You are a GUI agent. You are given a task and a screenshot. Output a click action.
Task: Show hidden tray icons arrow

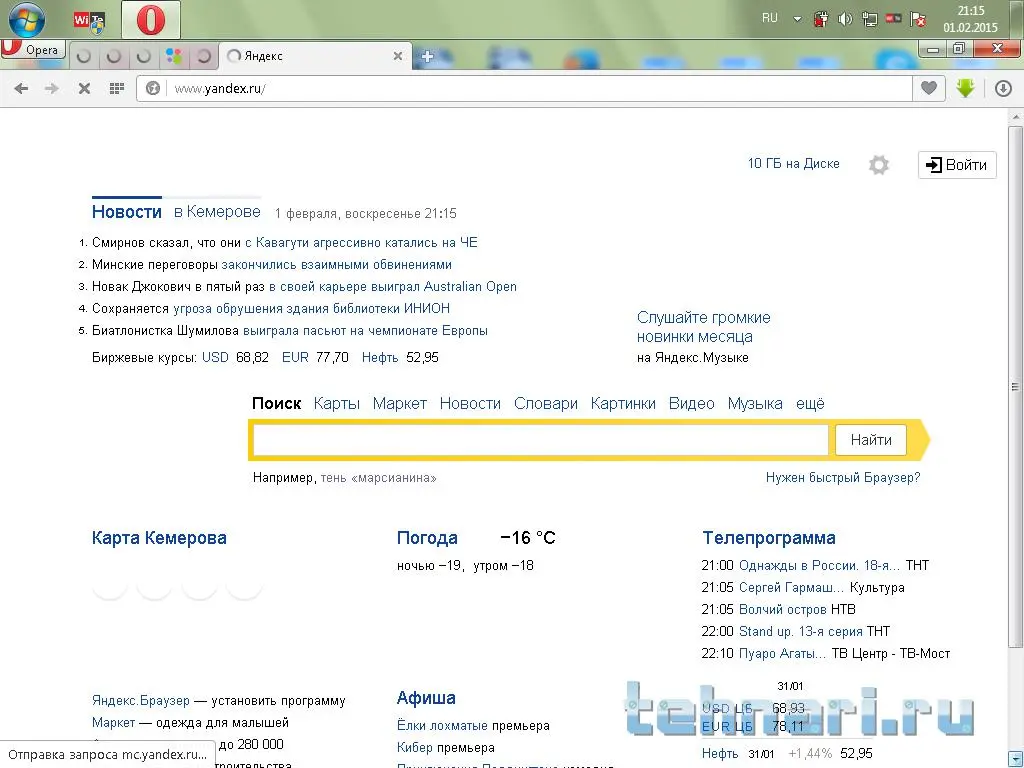click(797, 19)
